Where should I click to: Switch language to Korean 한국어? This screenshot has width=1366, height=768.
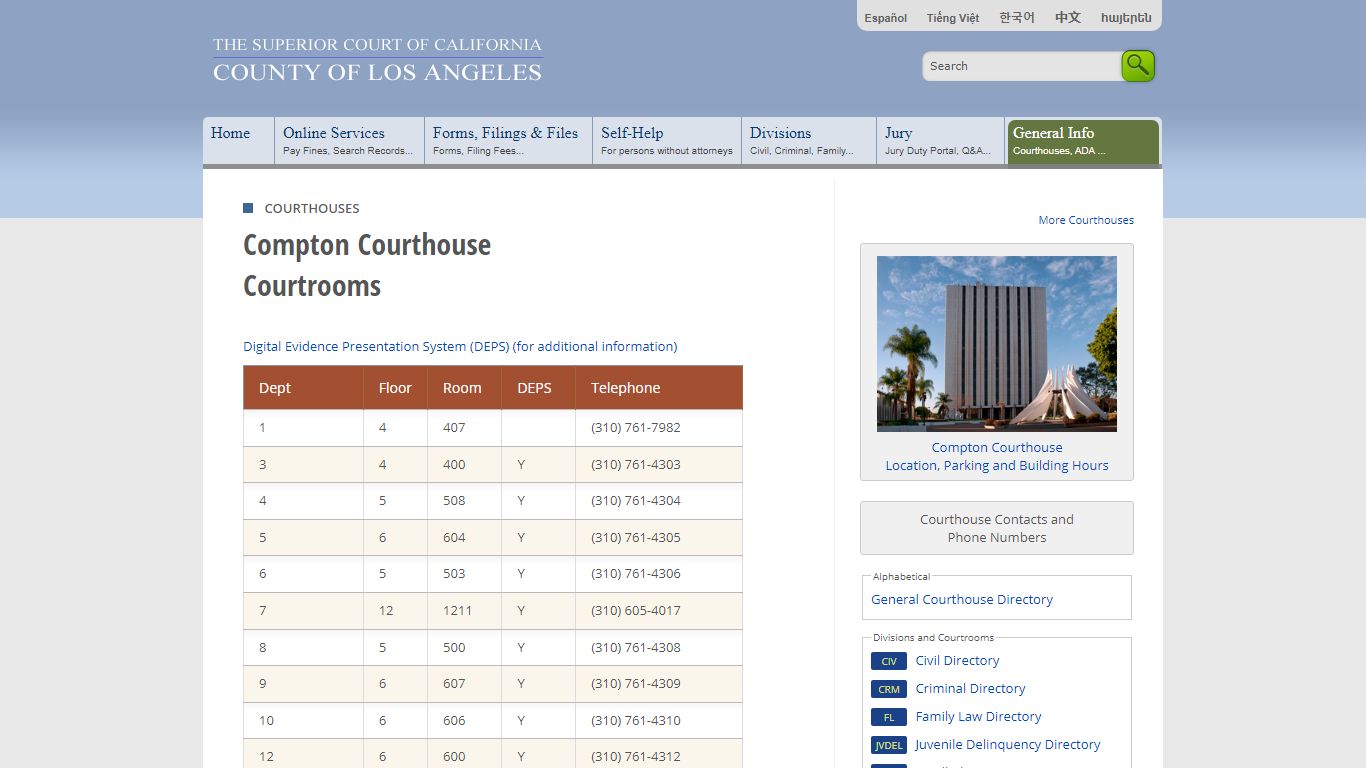click(x=1017, y=18)
